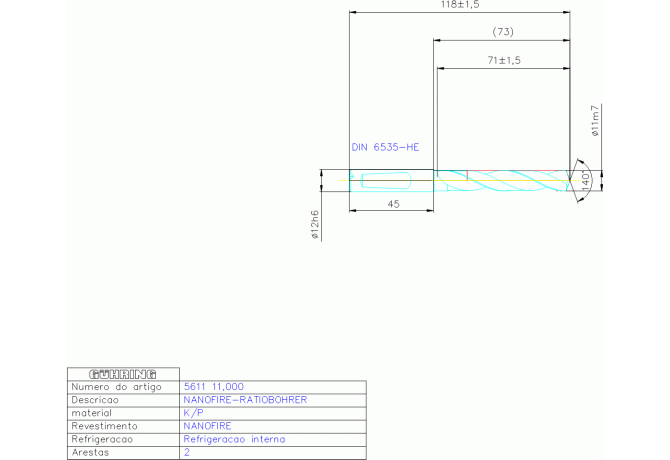Select the 140° point angle annotation

click(x=586, y=181)
